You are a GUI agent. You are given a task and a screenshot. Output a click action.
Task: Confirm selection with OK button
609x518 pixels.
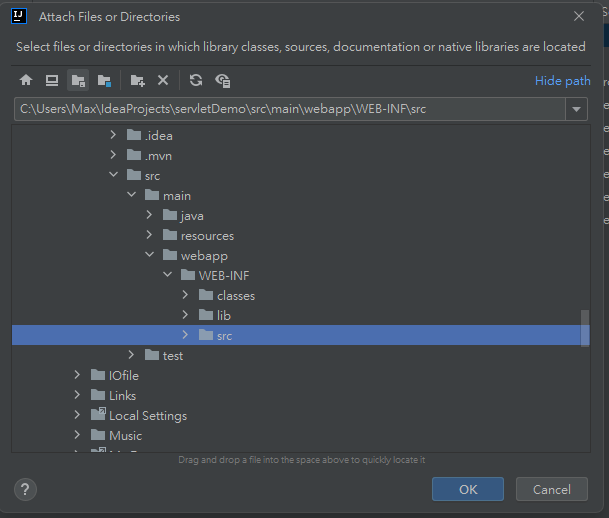[468, 489]
